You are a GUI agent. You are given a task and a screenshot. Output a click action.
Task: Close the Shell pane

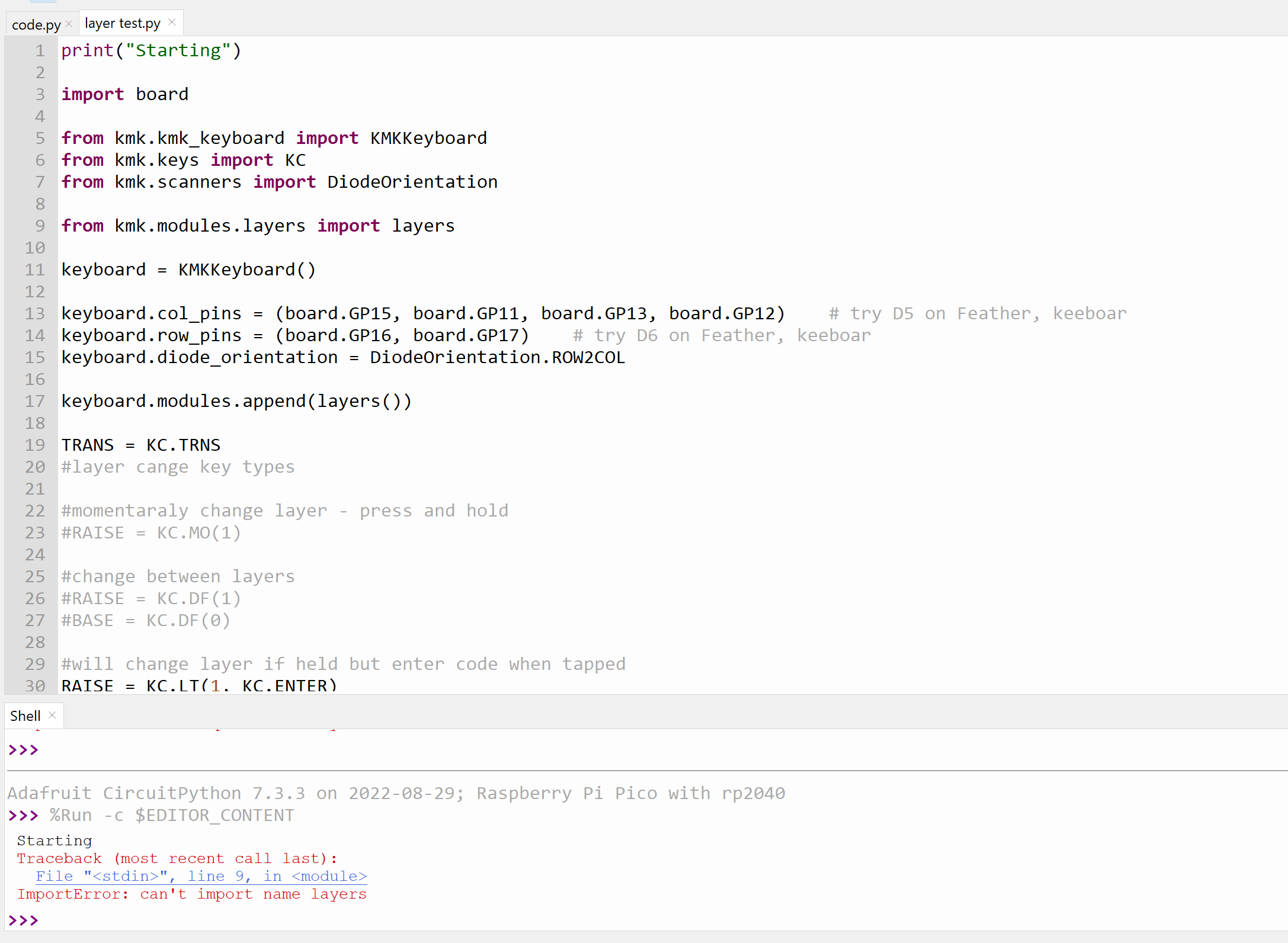(52, 714)
